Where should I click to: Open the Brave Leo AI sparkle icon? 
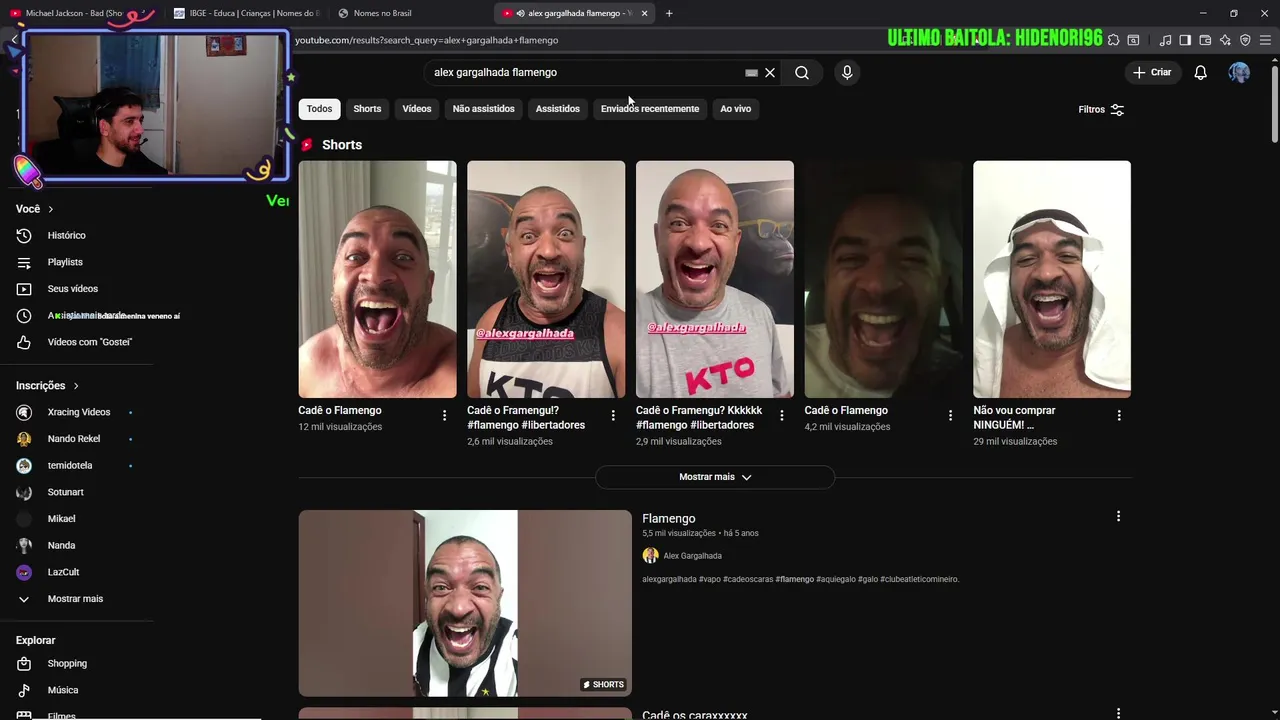1225,40
